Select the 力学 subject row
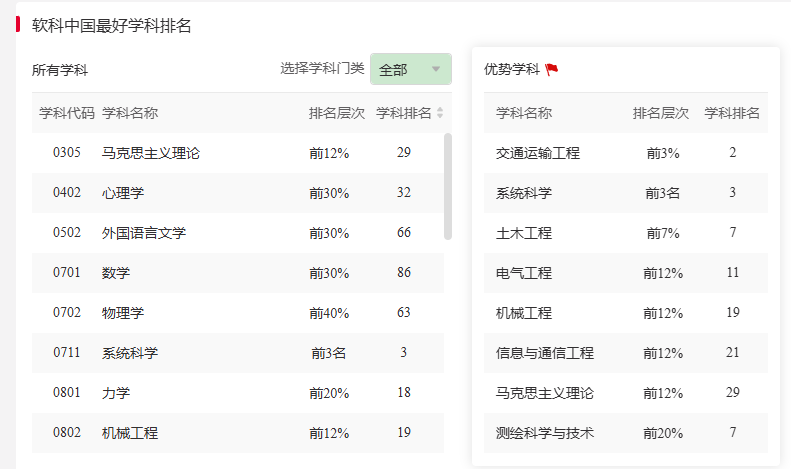The width and height of the screenshot is (791, 469). click(x=116, y=393)
